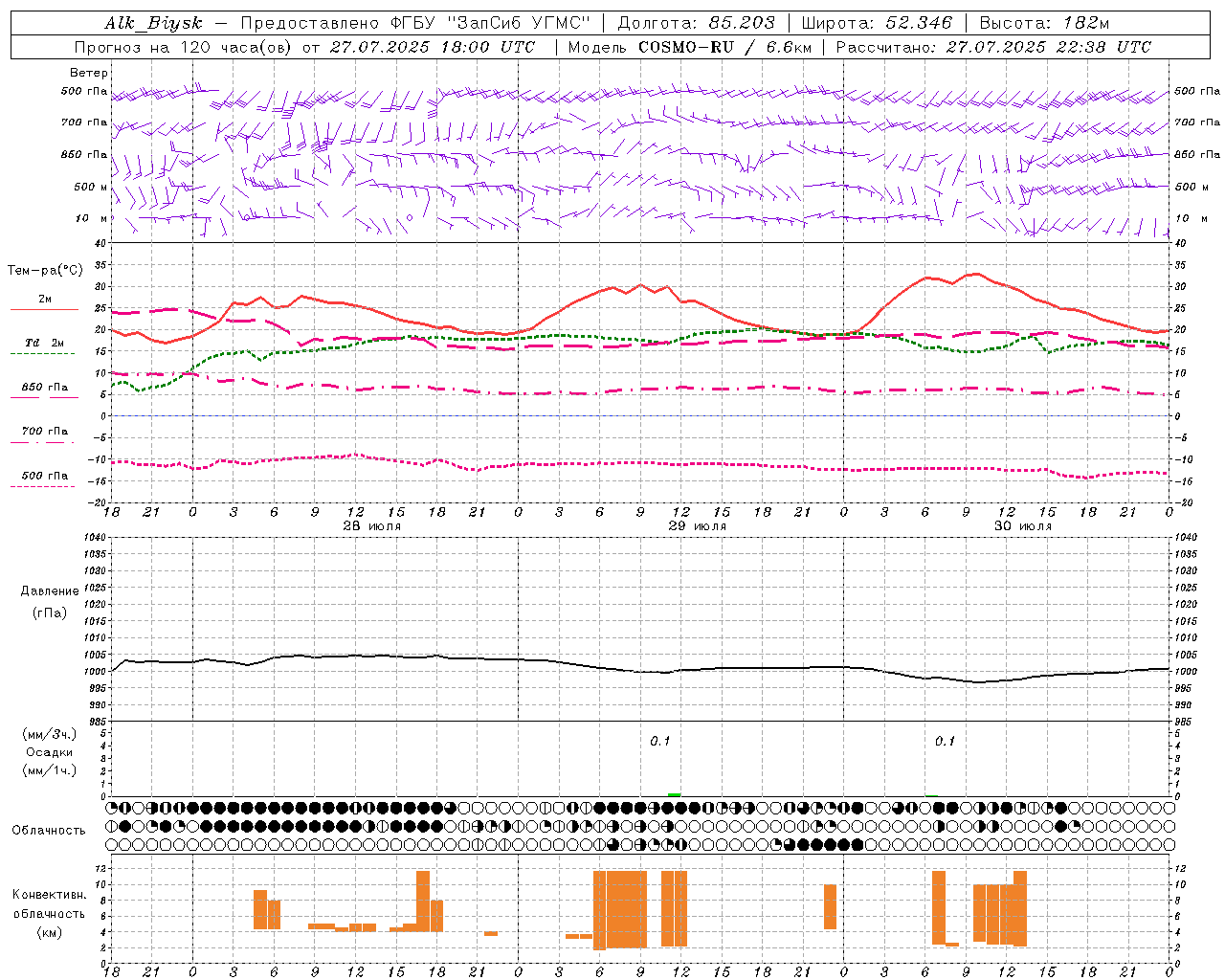Click the latitude value Широта: 52.346
1225x980 pixels.
[x=878, y=24]
